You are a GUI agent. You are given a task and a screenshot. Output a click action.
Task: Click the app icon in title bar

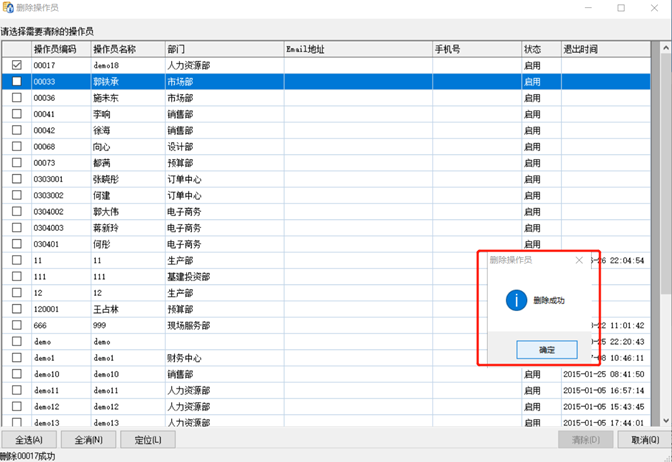click(9, 8)
